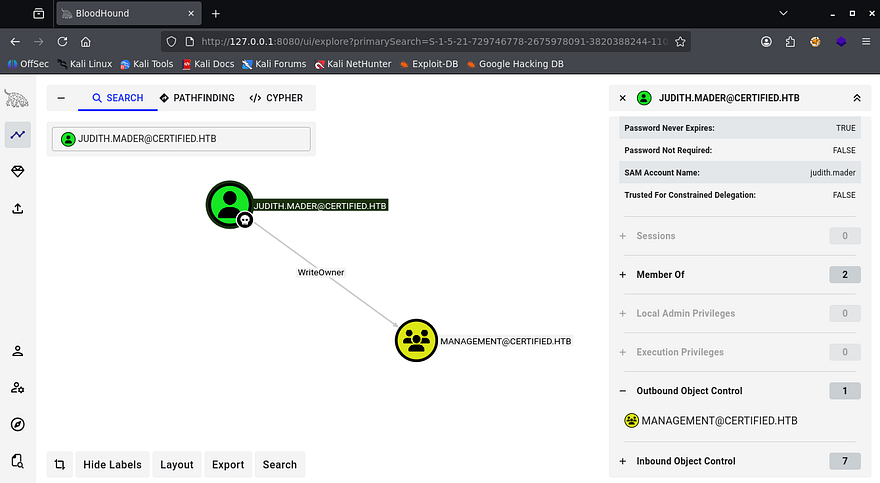Switch to the Cypher tab
The height and width of the screenshot is (483, 880).
click(x=276, y=98)
